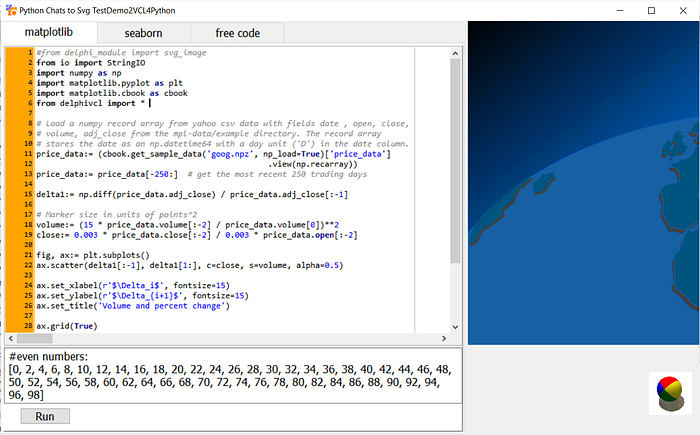Screen dimensions: 700x435
Task: Click line 2 'from io import StringIO'
Action: coord(91,63)
